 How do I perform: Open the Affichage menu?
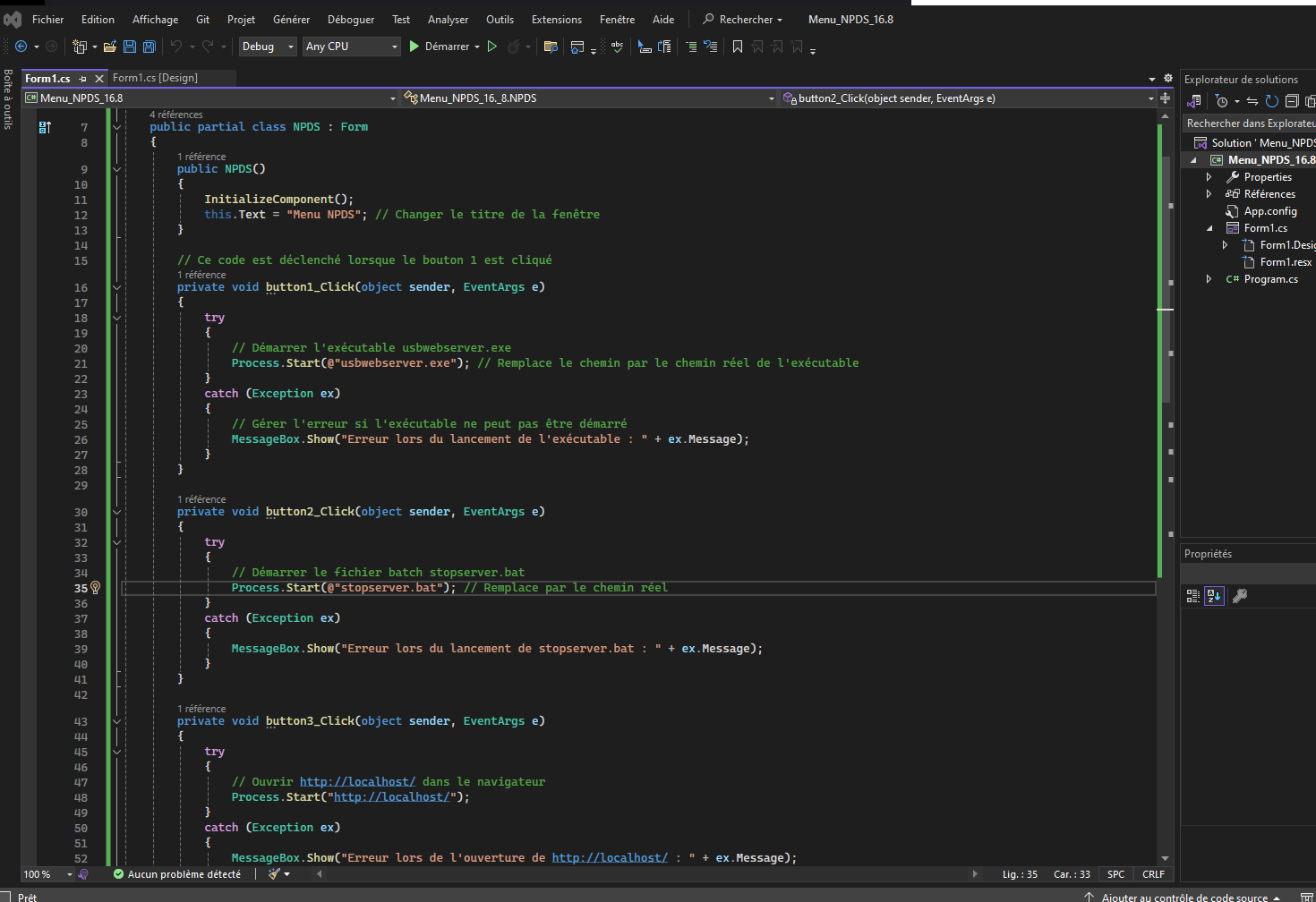point(155,19)
